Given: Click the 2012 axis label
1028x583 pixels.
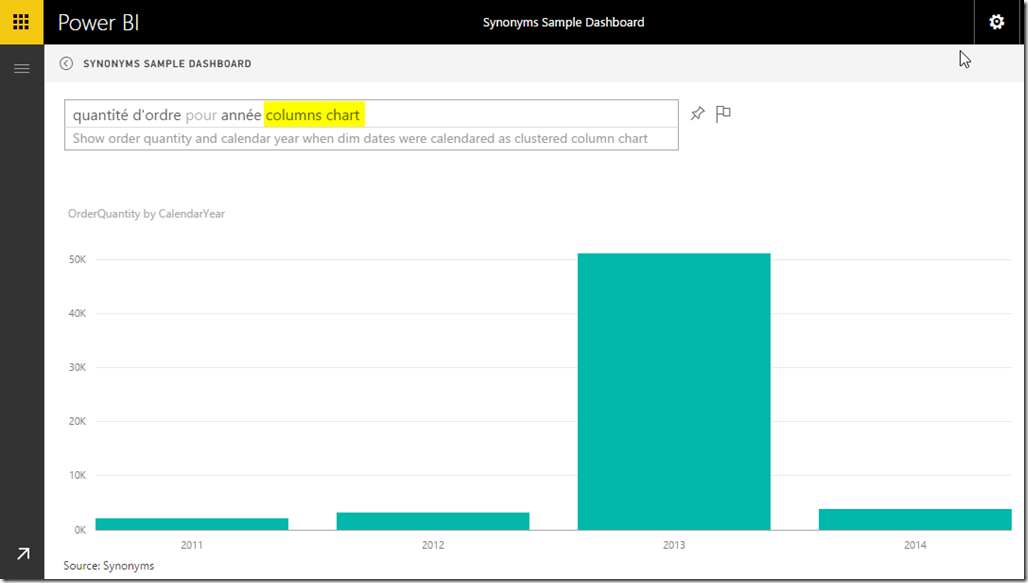Looking at the screenshot, I should [x=433, y=545].
